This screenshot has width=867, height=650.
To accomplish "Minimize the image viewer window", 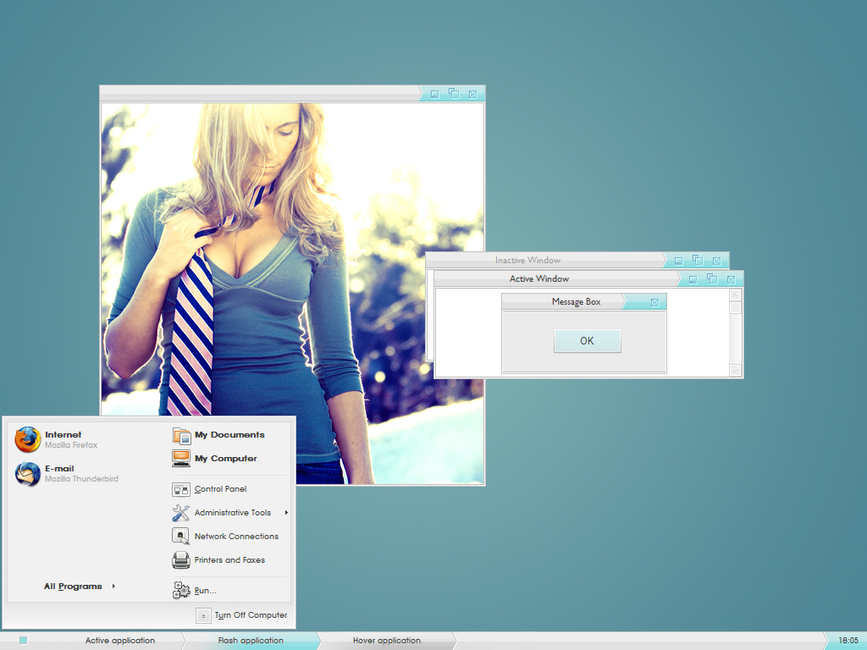I will pyautogui.click(x=435, y=94).
